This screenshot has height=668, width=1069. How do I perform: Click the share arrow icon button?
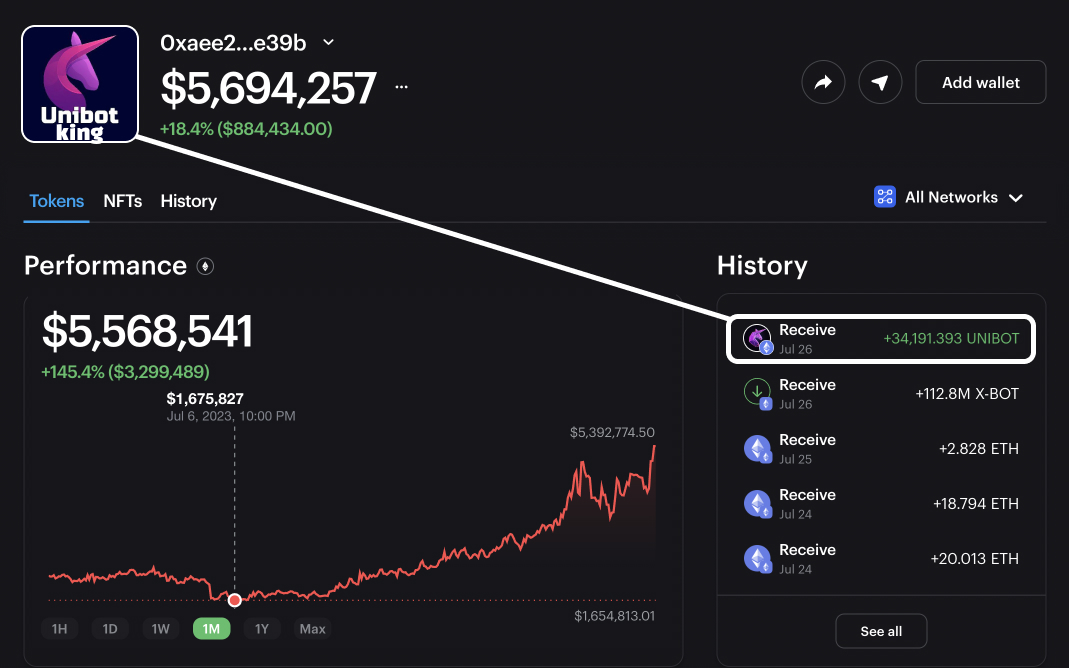coord(823,82)
